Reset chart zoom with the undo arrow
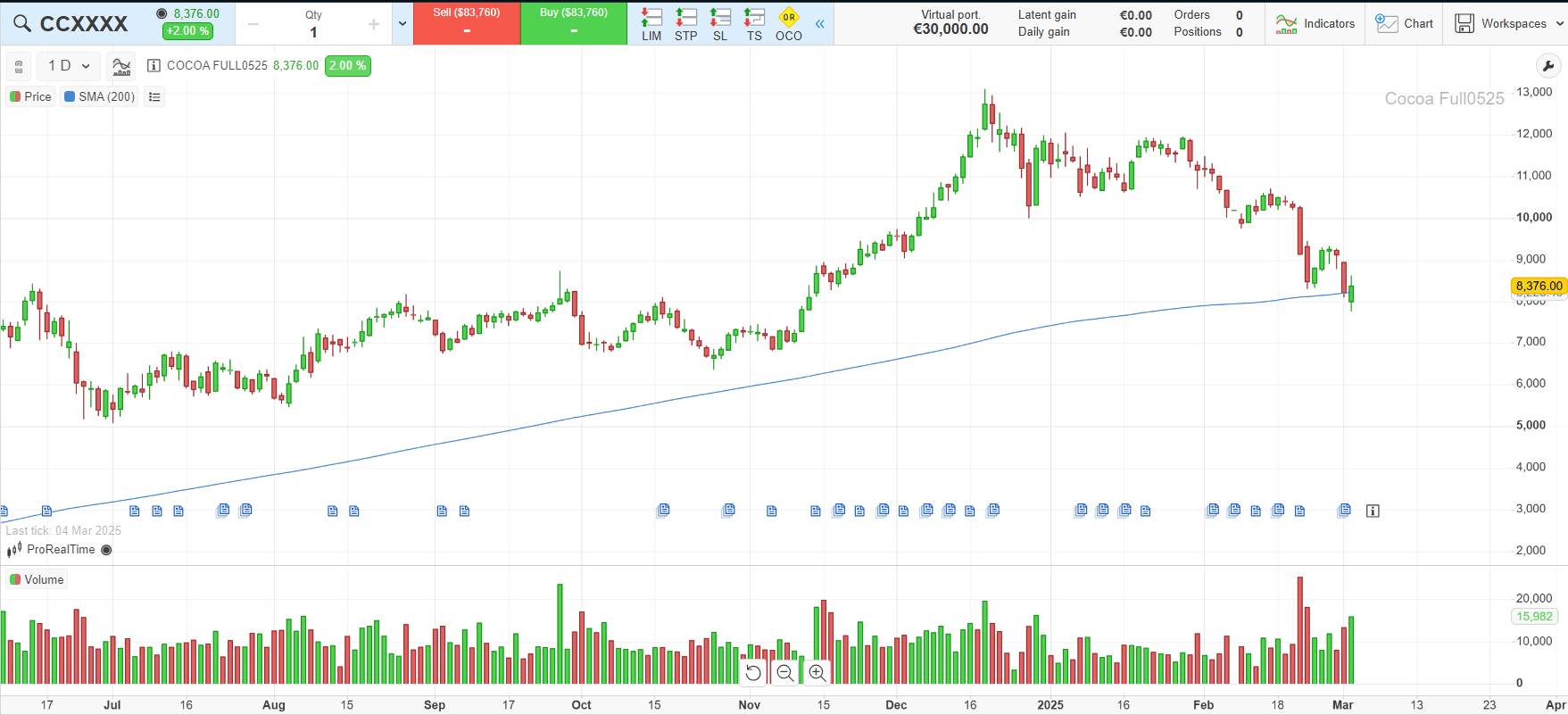Viewport: 1568px width, 715px height. click(x=753, y=673)
